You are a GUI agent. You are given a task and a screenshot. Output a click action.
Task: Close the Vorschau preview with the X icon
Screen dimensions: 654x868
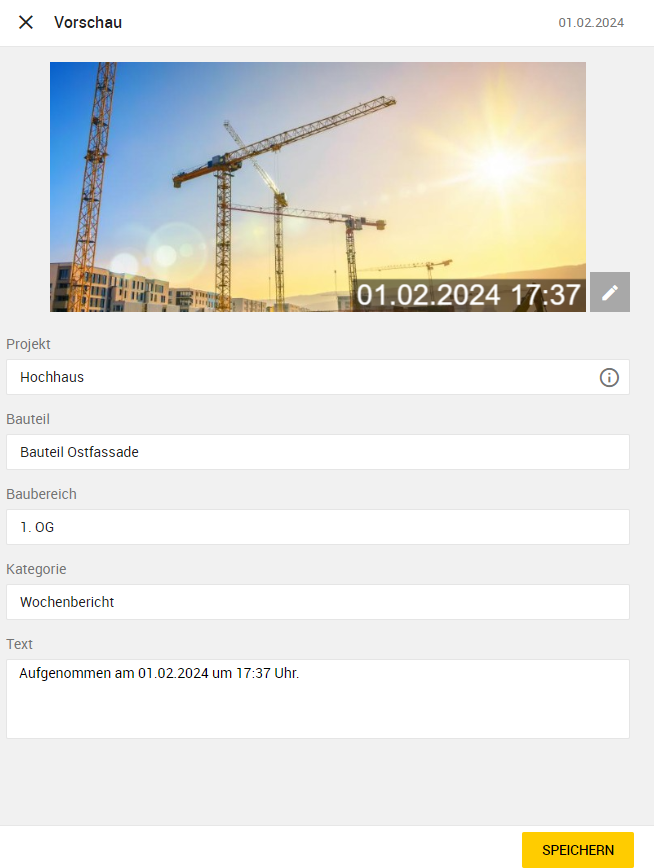(25, 23)
